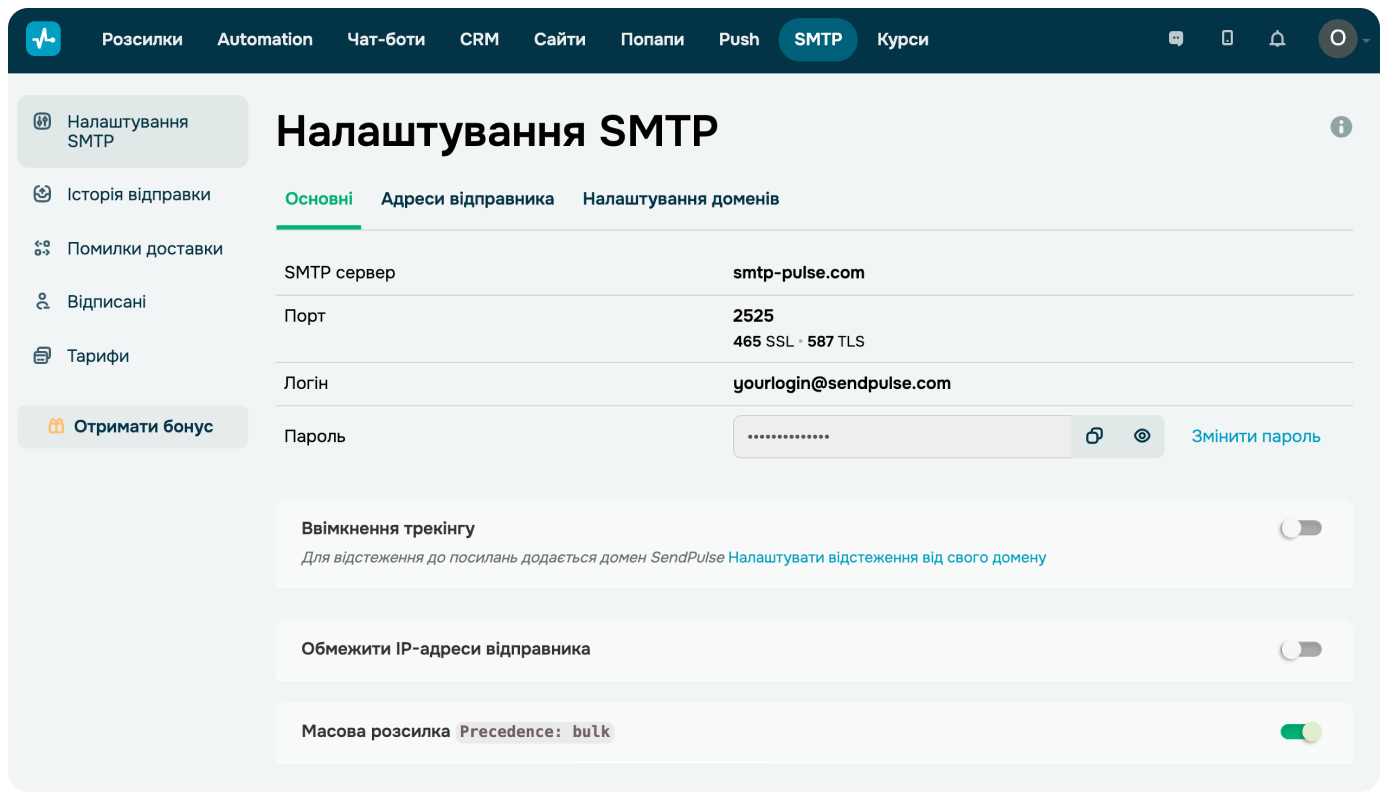Click the SMTP сервер row label
The width and height of the screenshot is (1388, 800).
[x=340, y=272]
